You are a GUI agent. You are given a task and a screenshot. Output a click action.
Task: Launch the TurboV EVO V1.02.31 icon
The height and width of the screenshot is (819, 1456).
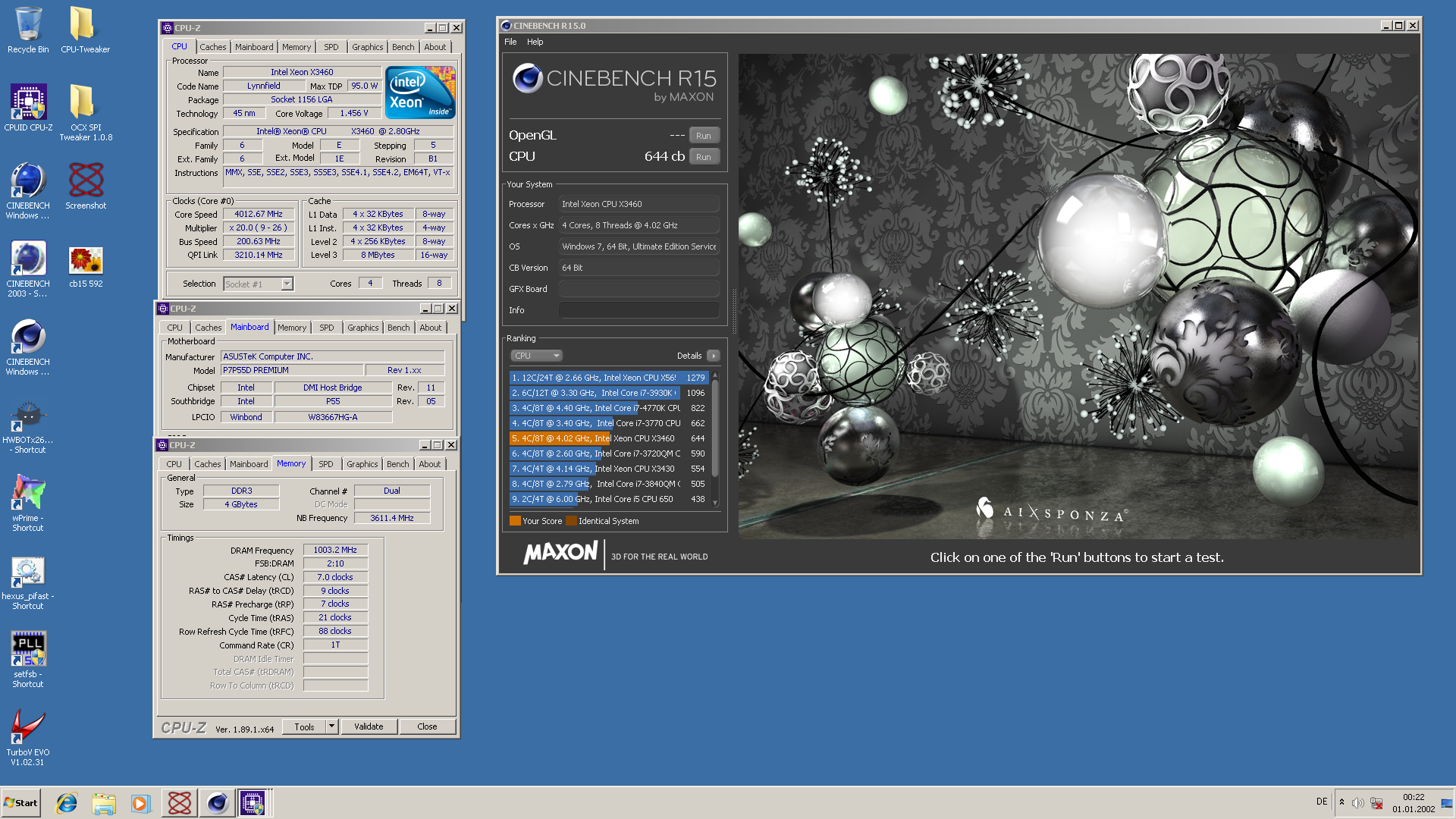[x=28, y=738]
